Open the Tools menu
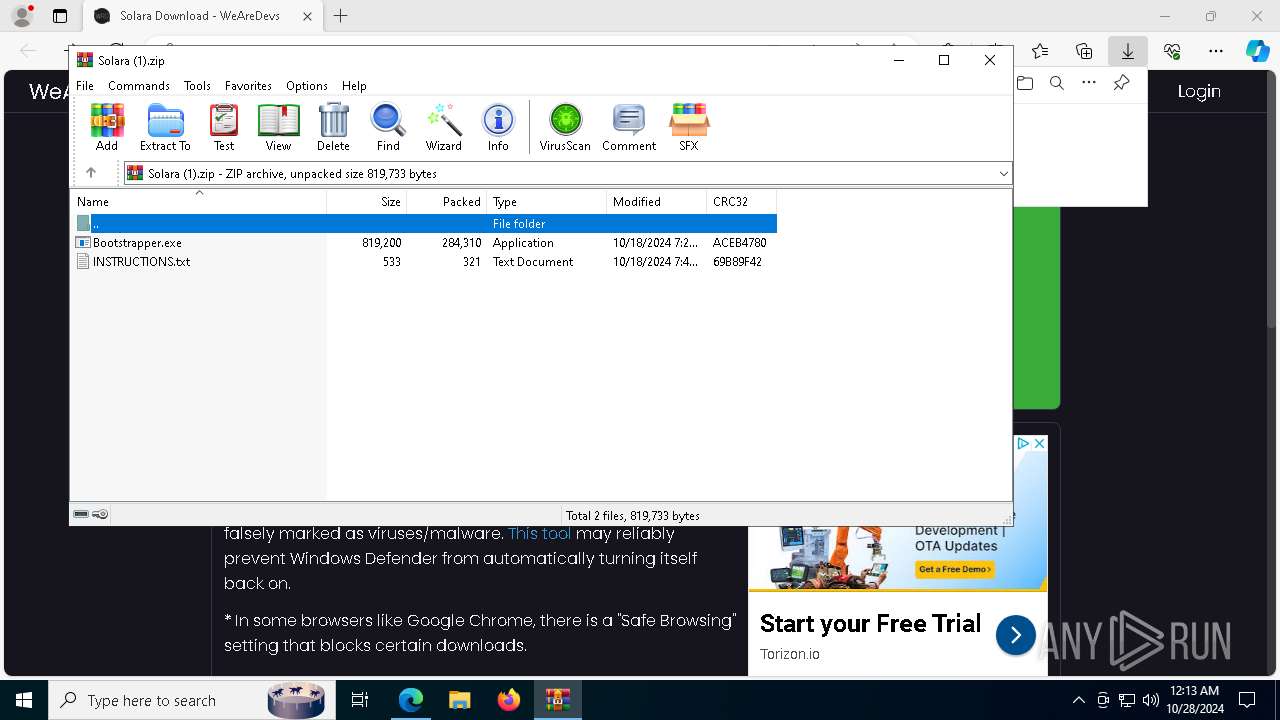Viewport: 1280px width, 720px height. click(x=197, y=86)
